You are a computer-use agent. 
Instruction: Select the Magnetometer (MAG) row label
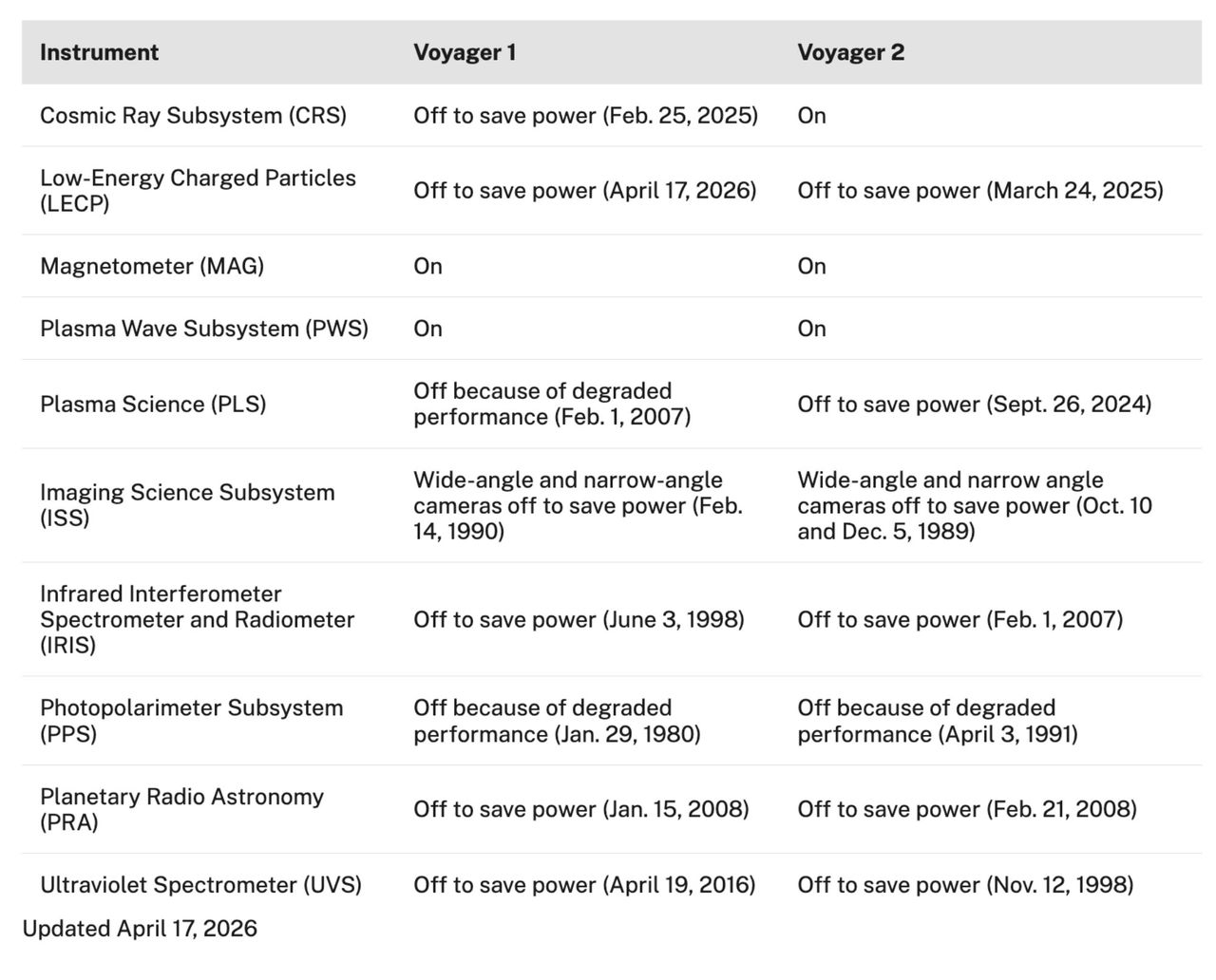152,266
